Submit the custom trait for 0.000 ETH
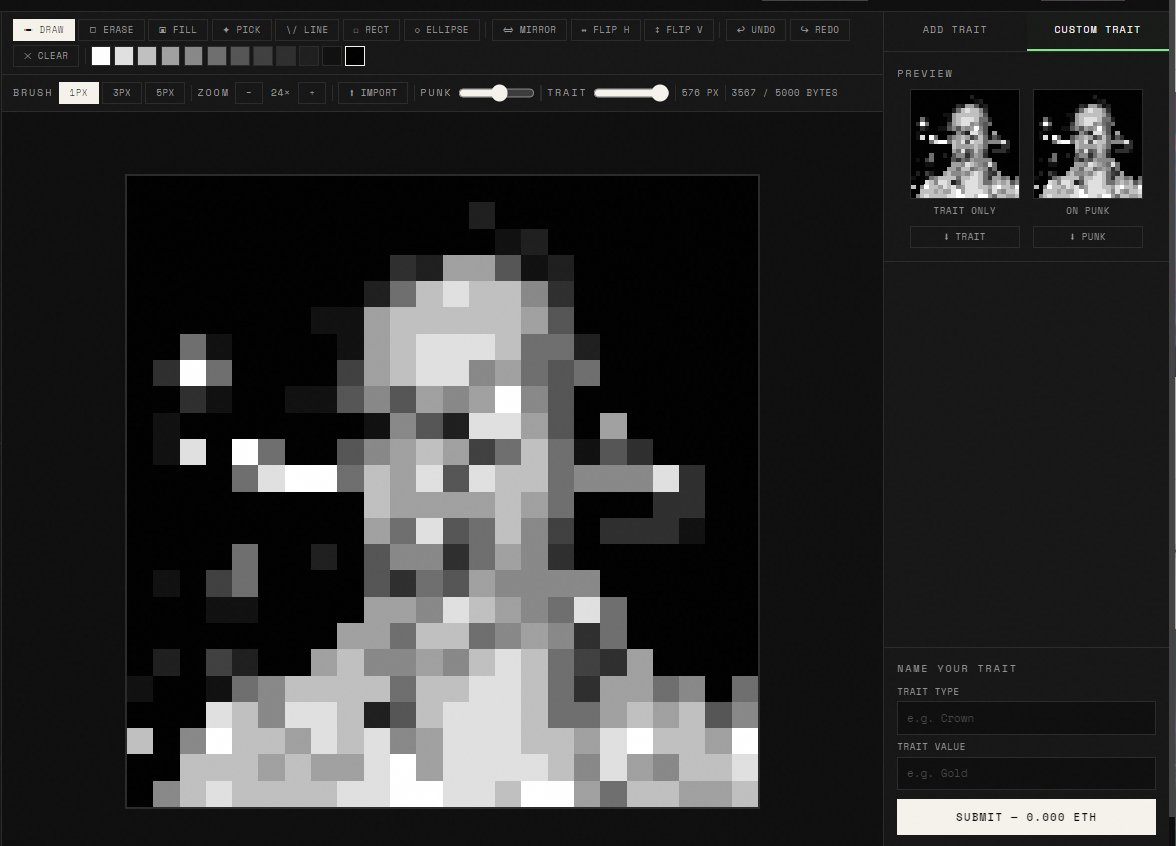This screenshot has width=1176, height=846. click(1026, 818)
